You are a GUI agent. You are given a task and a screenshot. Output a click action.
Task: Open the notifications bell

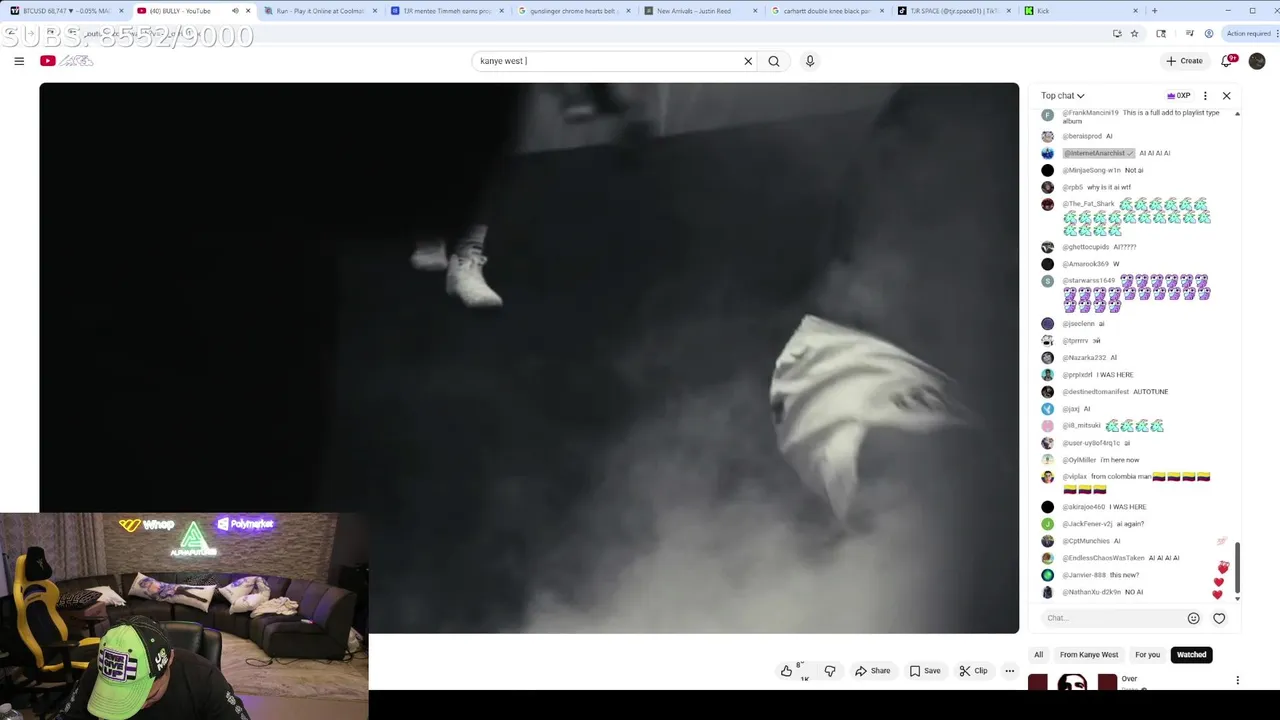(x=1227, y=61)
